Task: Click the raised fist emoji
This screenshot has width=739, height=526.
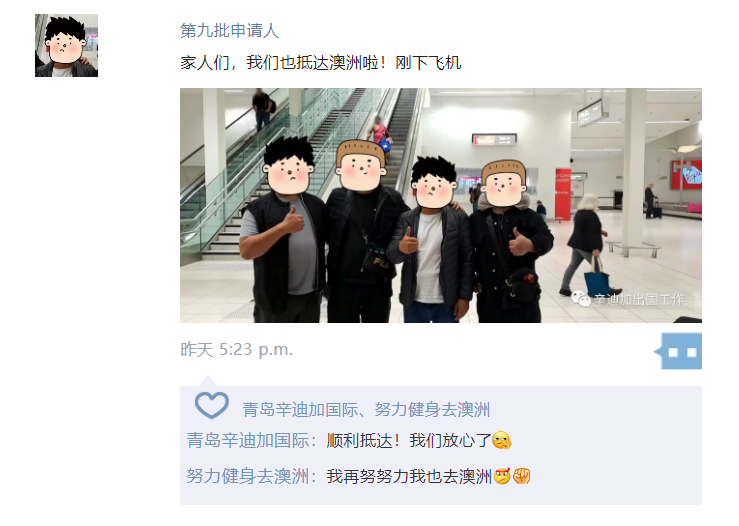Action: tap(522, 476)
